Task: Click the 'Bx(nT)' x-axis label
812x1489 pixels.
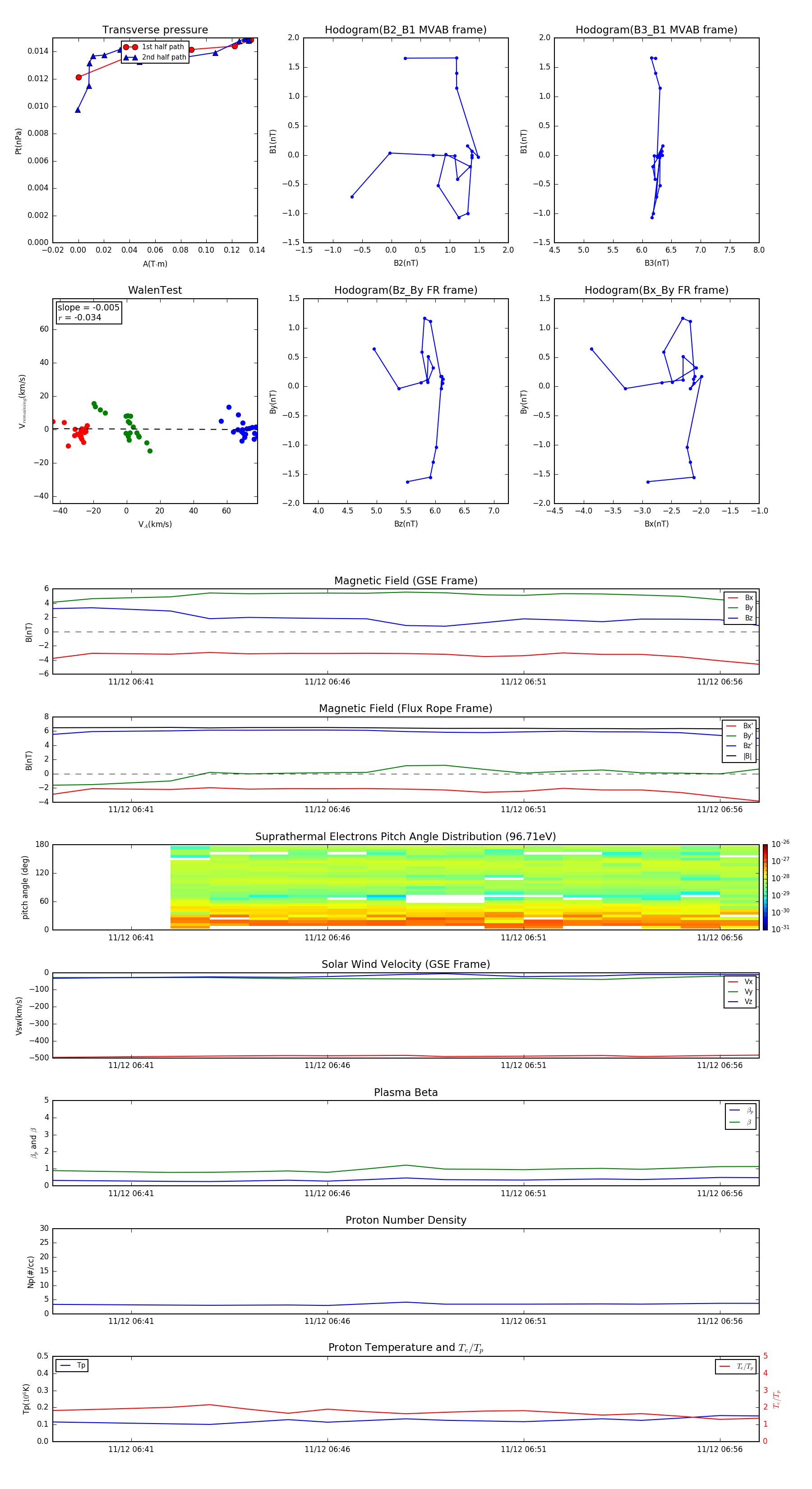Action: 656,524
